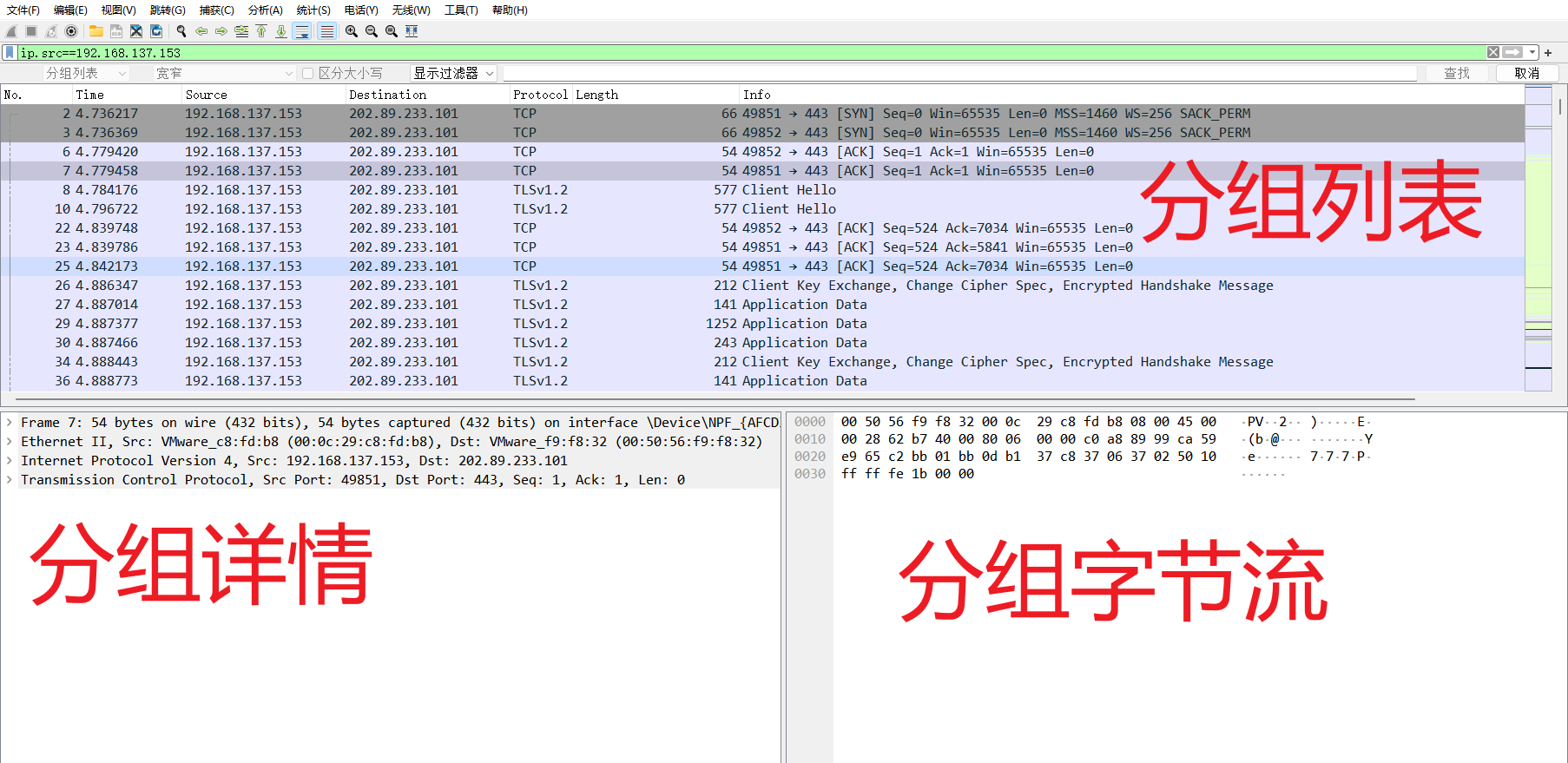The height and width of the screenshot is (763, 1568).
Task: Open the 统计(S) menu
Action: click(x=313, y=10)
